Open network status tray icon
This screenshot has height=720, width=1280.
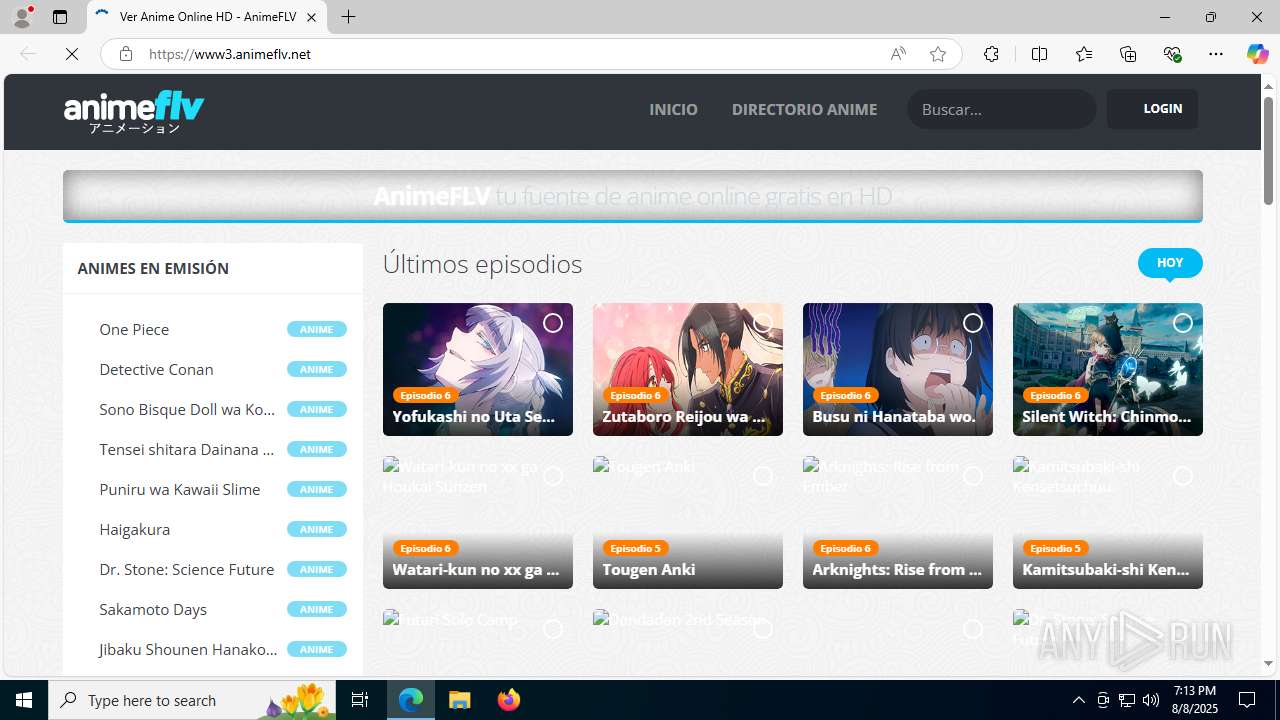(x=1127, y=700)
